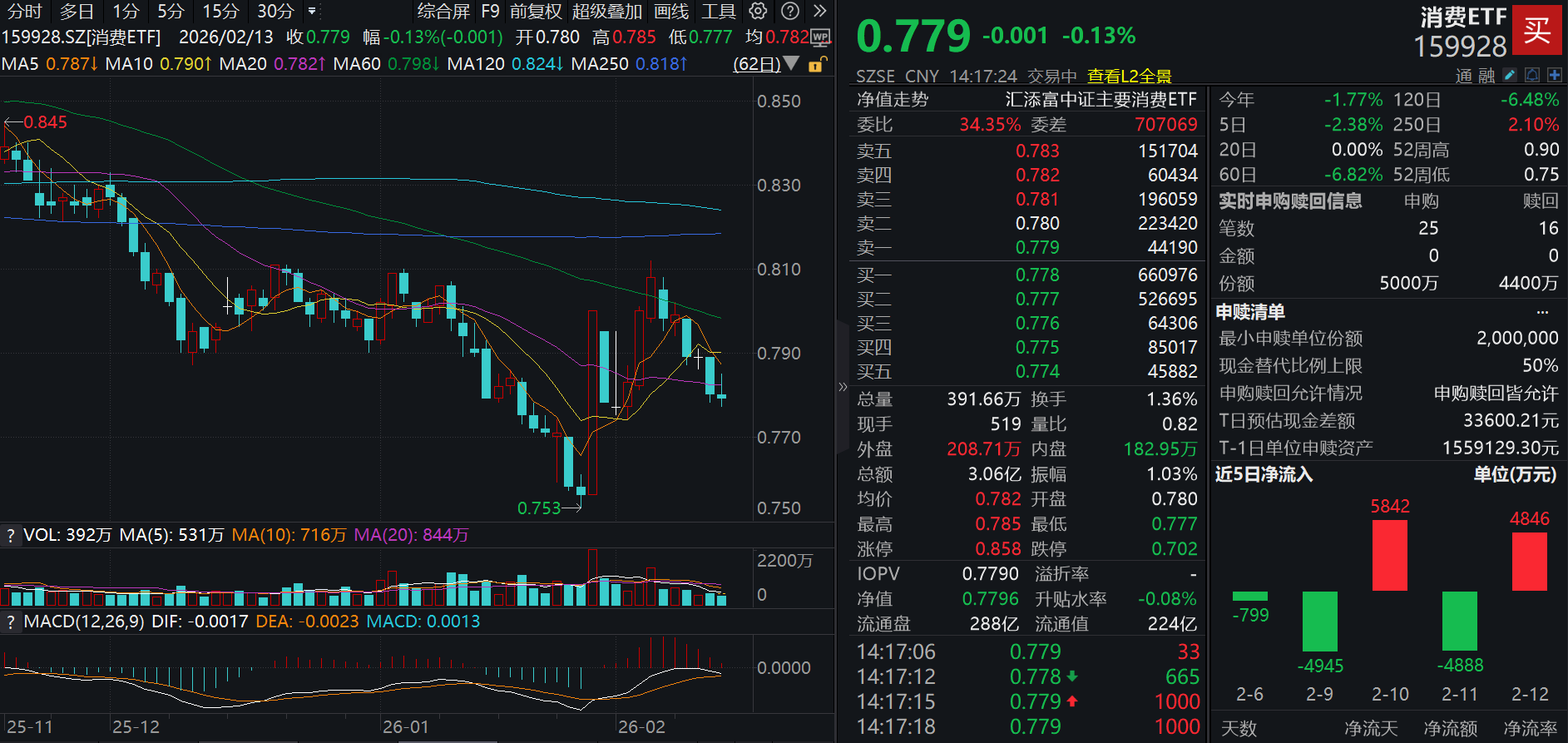Toggle 超级叠加 overlay option
The height and width of the screenshot is (743, 1568).
[607, 11]
